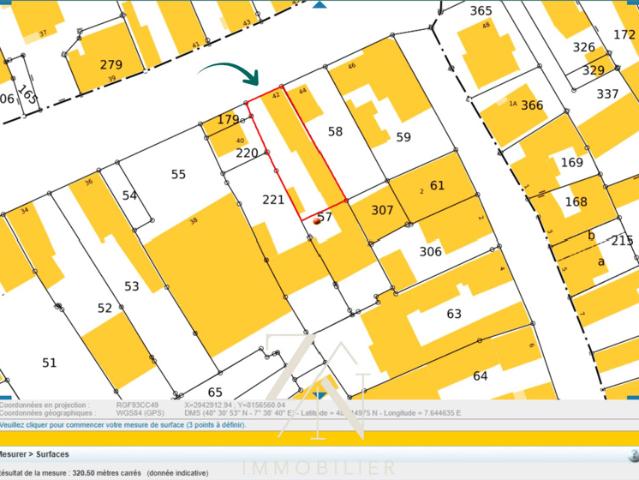Click the red outlined parcel 42
Image resolution: width=639 pixels, height=480 pixels.
pyautogui.click(x=295, y=153)
